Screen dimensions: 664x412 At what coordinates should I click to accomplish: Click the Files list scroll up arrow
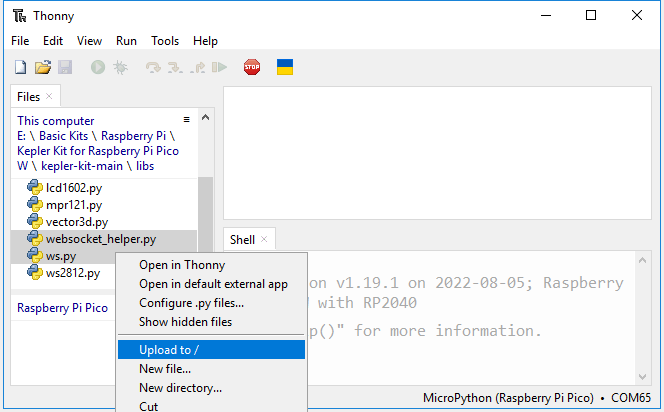pos(205,117)
